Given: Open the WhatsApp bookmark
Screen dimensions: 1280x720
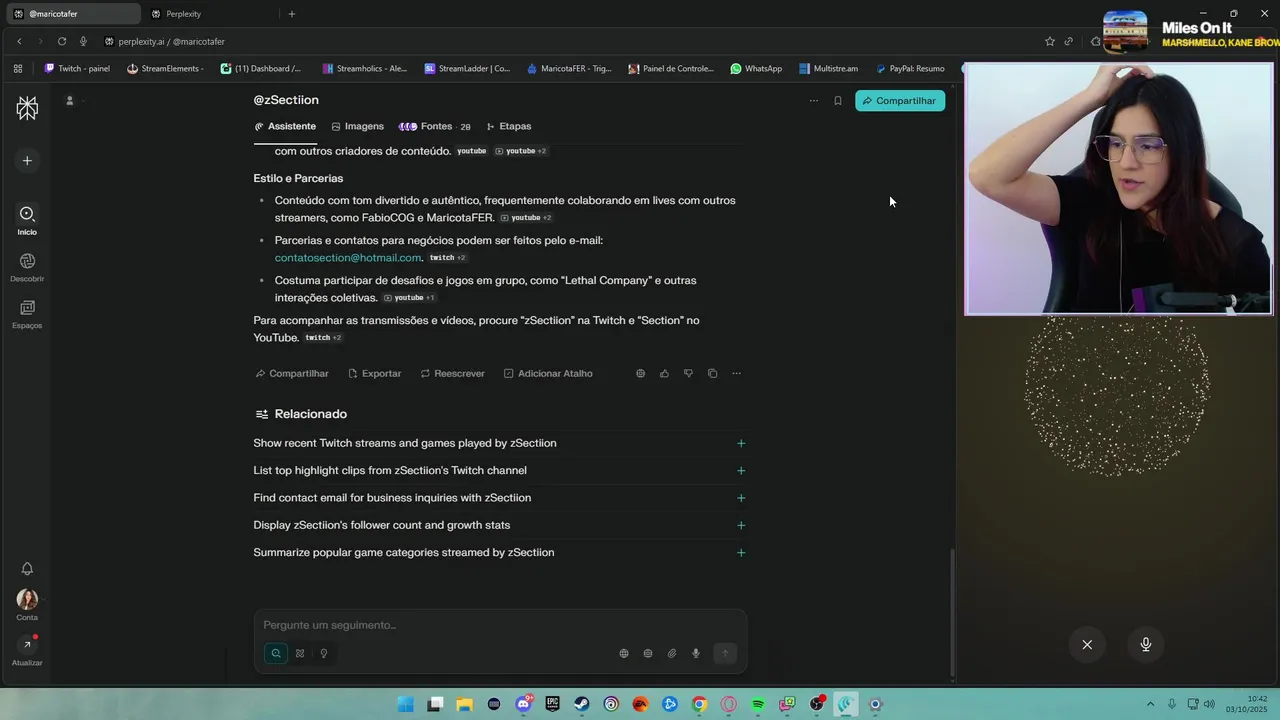Looking at the screenshot, I should pyautogui.click(x=756, y=69).
